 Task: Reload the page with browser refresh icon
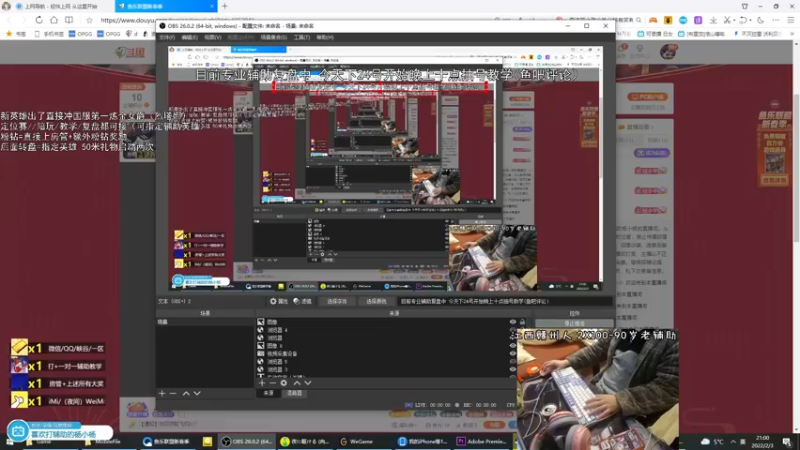[x=39, y=20]
